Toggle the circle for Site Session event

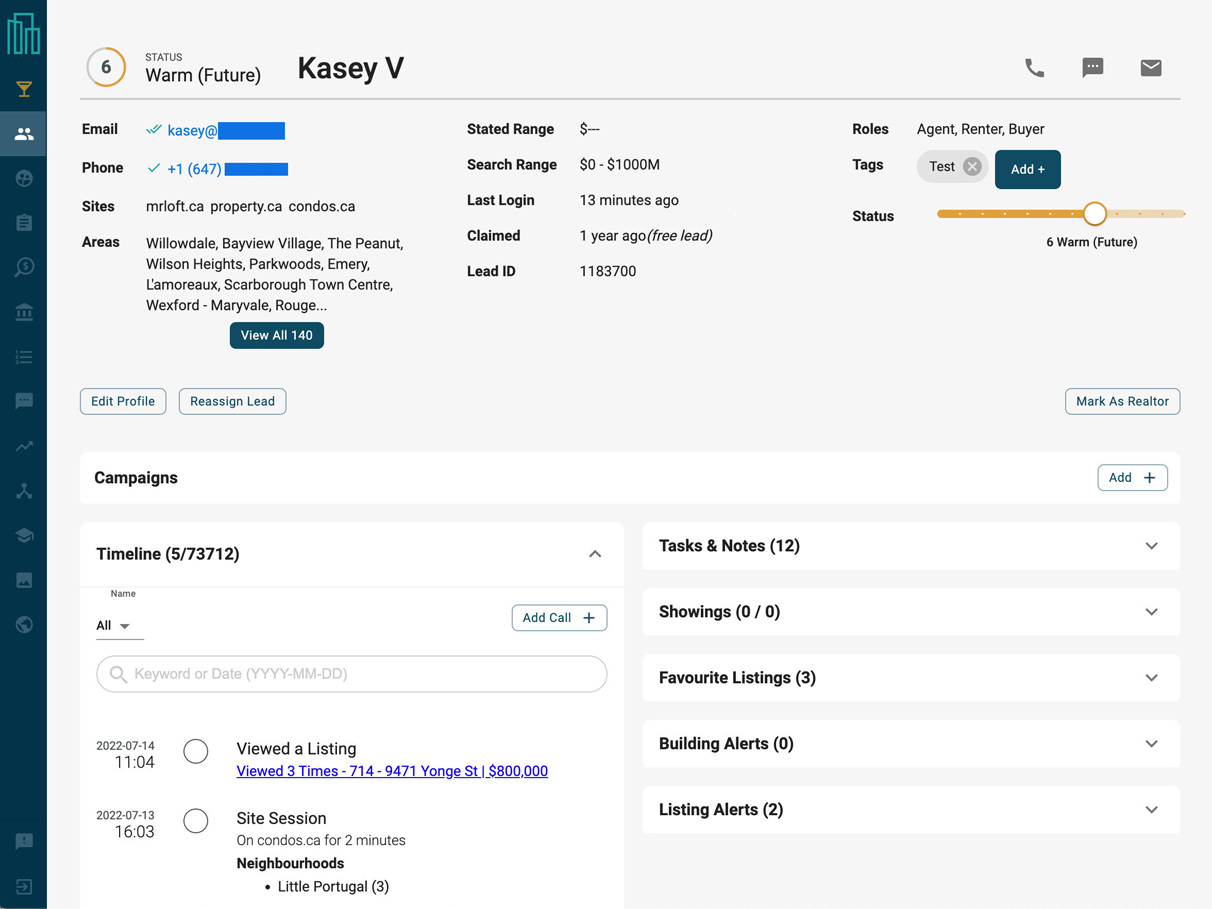tap(196, 821)
